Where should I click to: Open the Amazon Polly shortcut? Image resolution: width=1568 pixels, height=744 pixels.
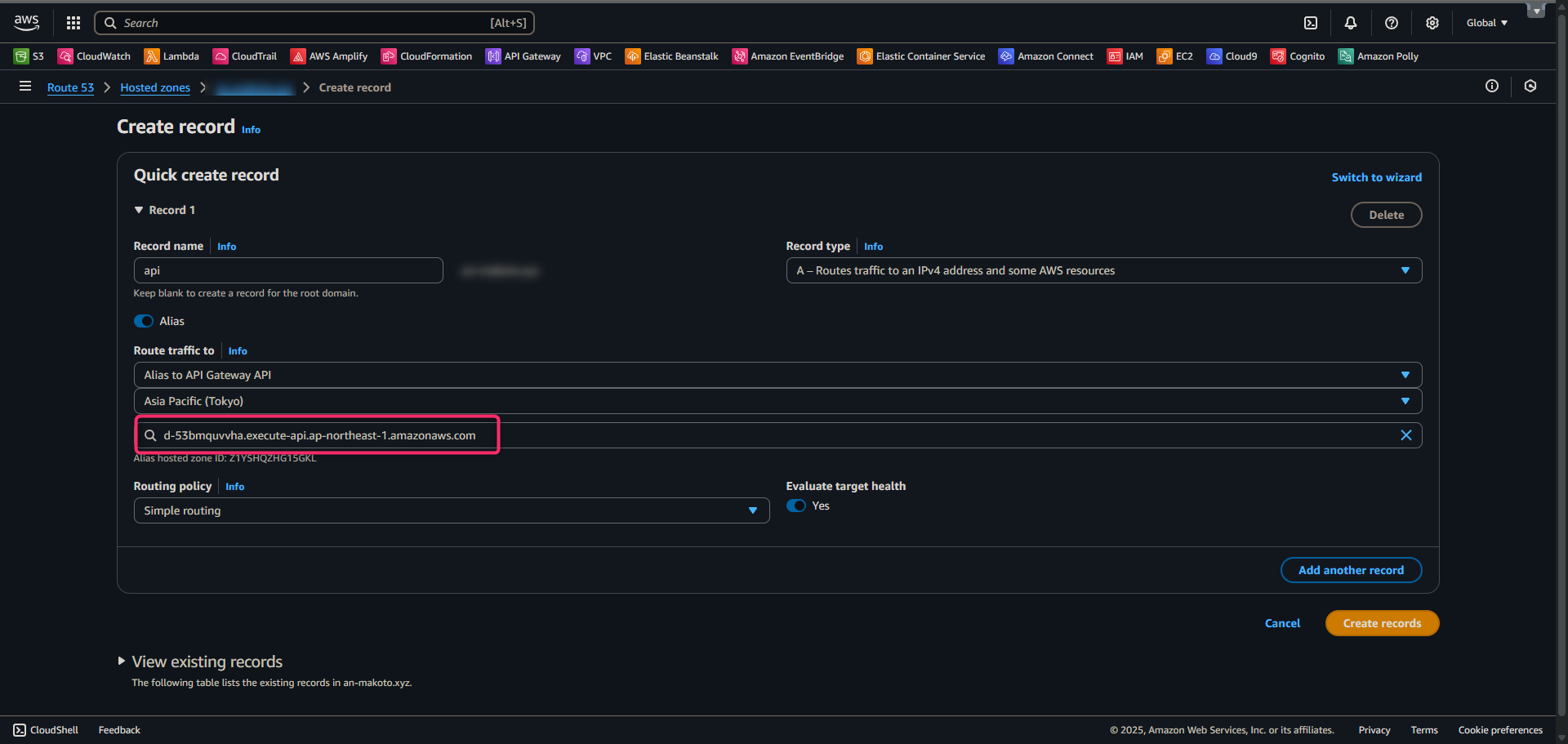1379,56
